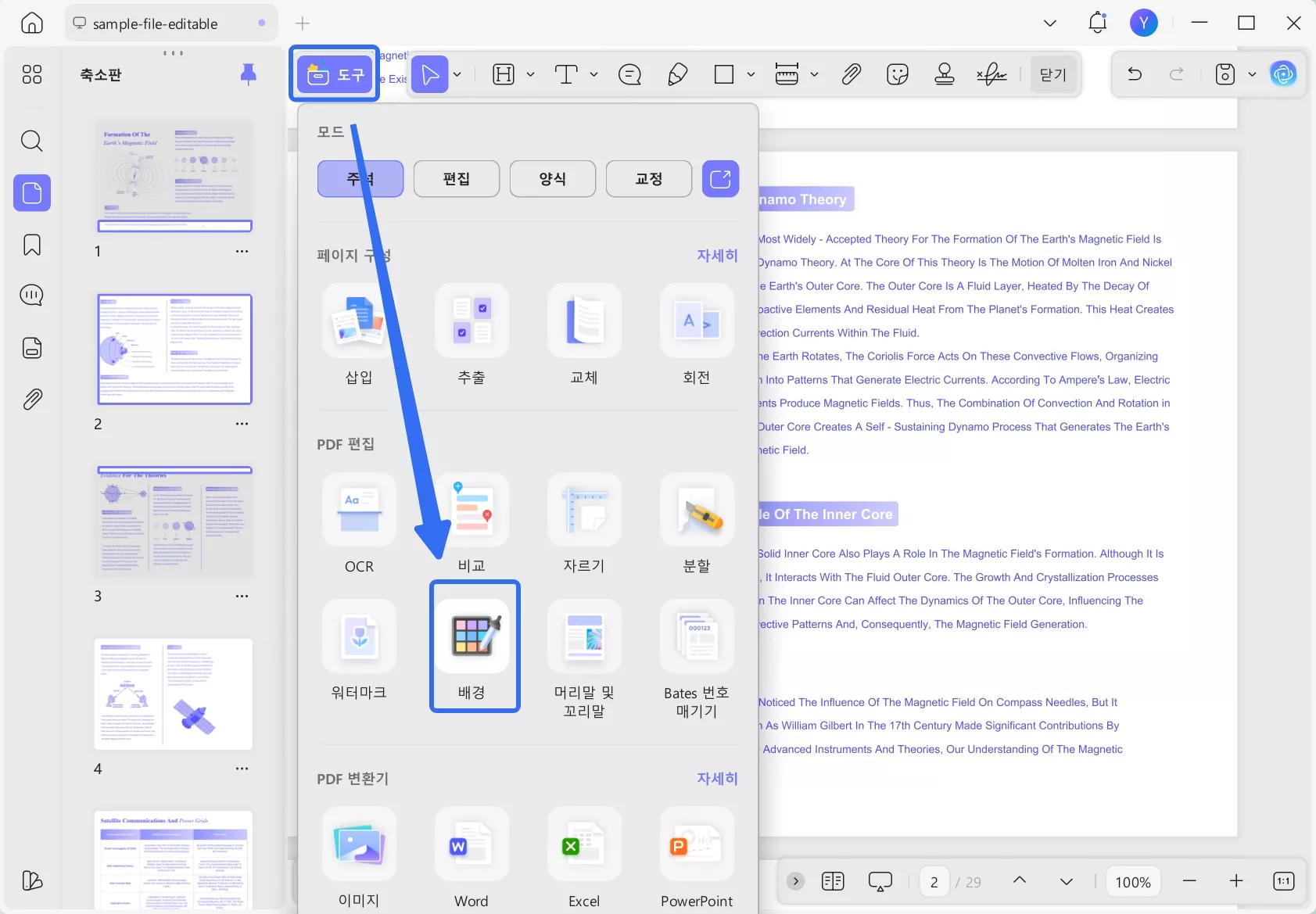Click the 도구 tools button

click(x=335, y=74)
